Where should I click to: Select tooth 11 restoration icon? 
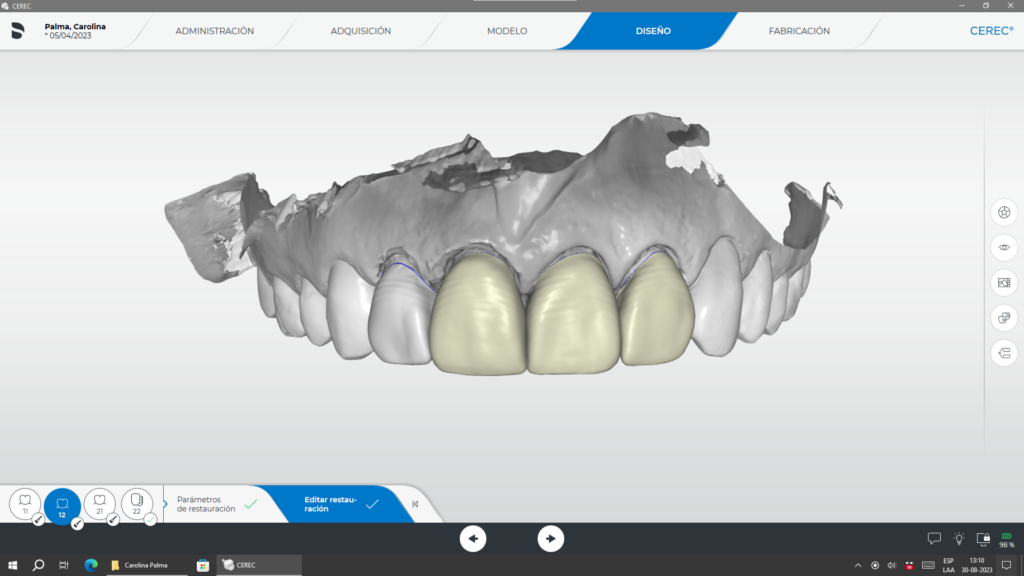pos(25,504)
